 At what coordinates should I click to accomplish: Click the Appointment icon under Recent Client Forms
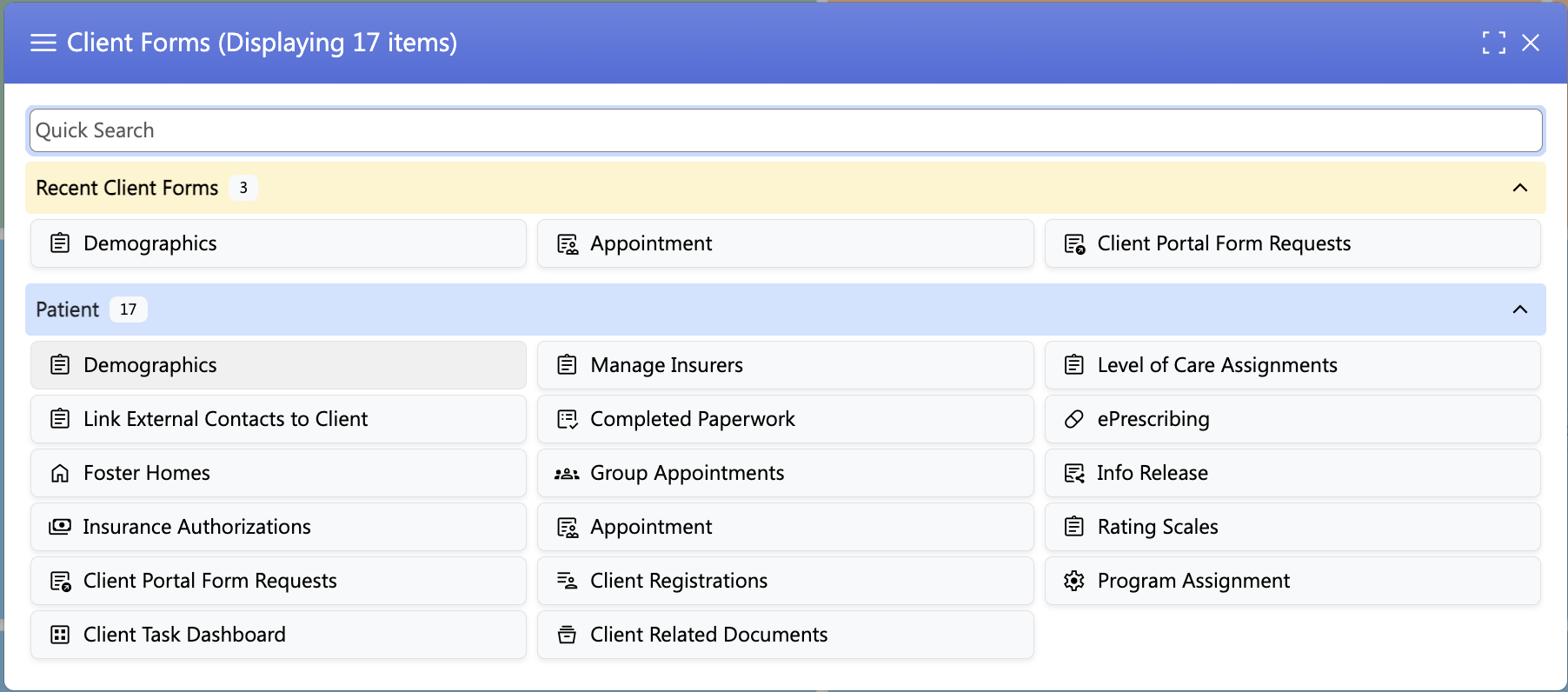(x=568, y=244)
